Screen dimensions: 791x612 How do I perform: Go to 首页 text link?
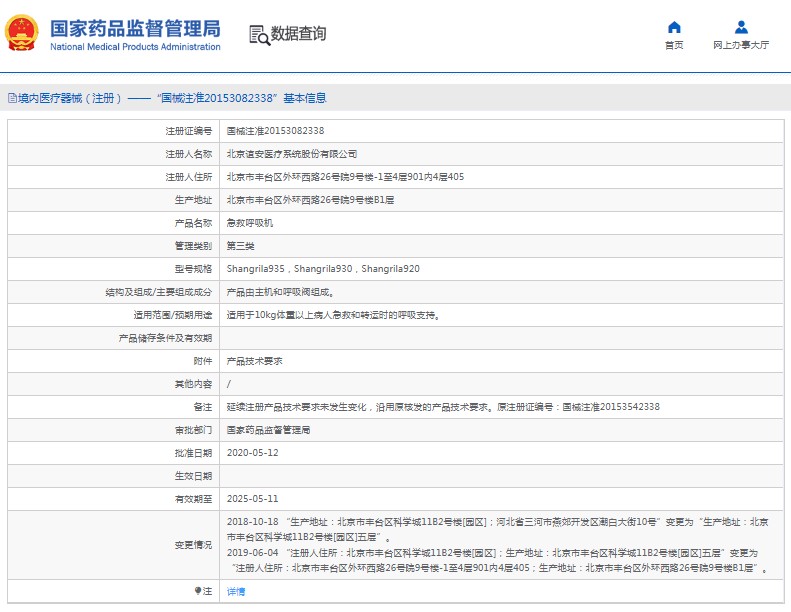click(x=674, y=45)
